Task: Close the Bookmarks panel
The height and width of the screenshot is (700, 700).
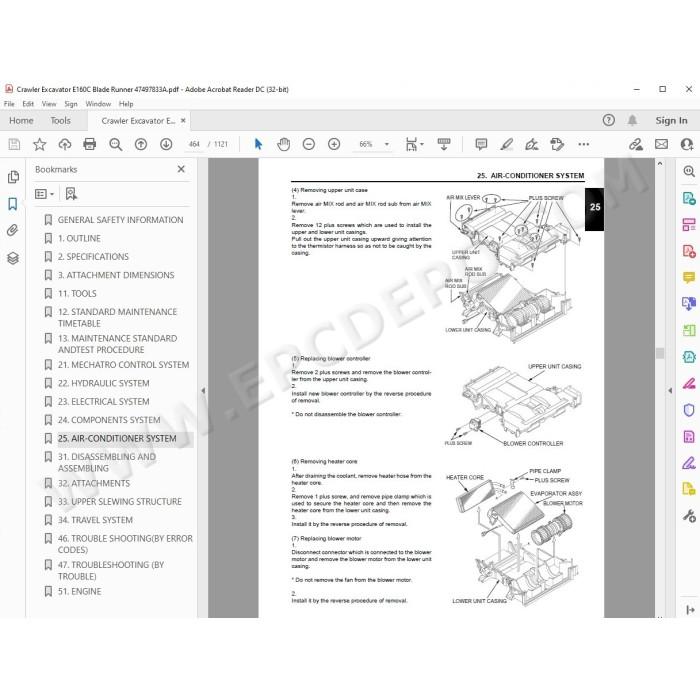Action: (x=181, y=169)
